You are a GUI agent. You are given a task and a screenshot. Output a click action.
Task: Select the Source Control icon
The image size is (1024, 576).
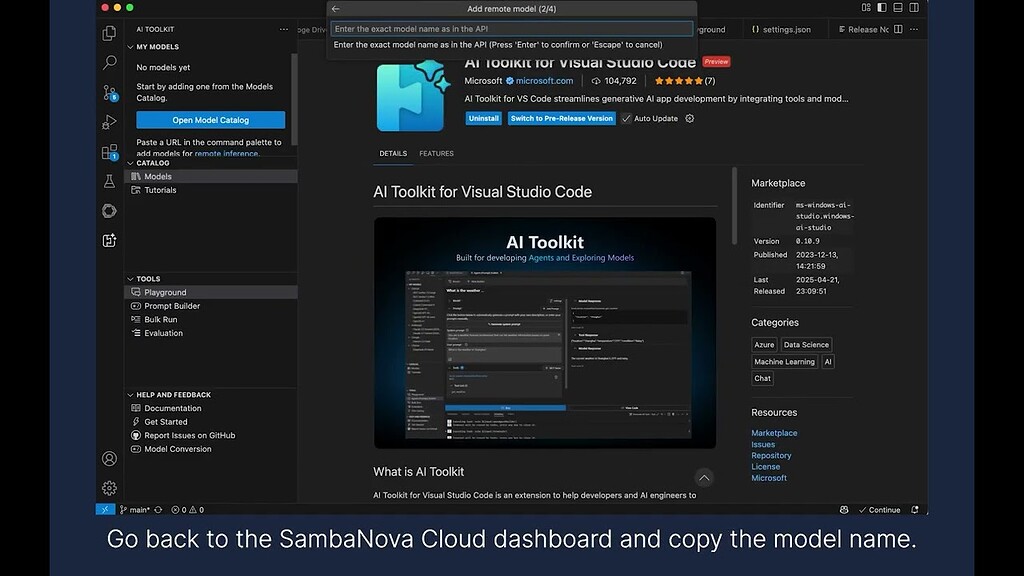point(108,92)
